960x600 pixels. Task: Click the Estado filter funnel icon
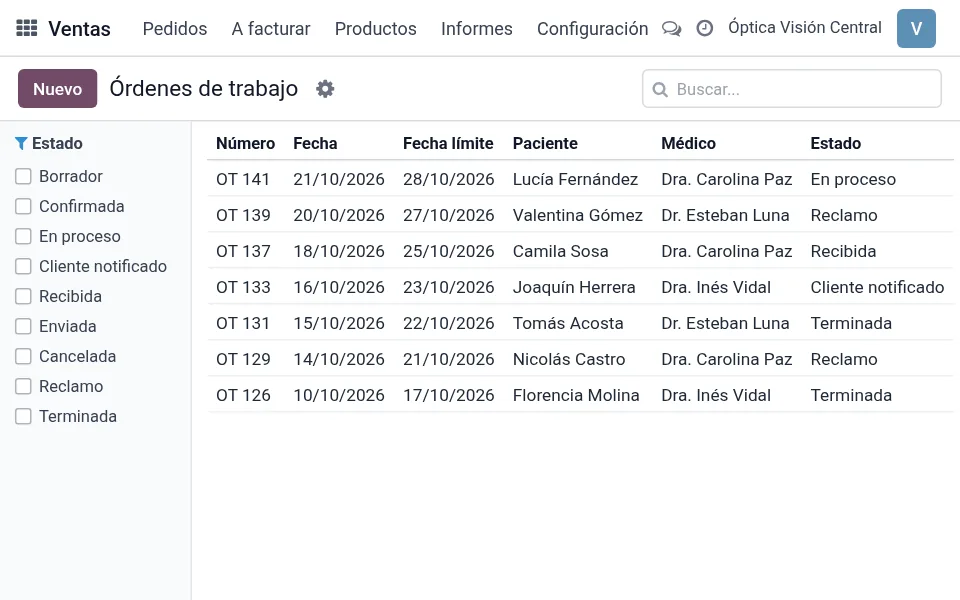pyautogui.click(x=21, y=143)
